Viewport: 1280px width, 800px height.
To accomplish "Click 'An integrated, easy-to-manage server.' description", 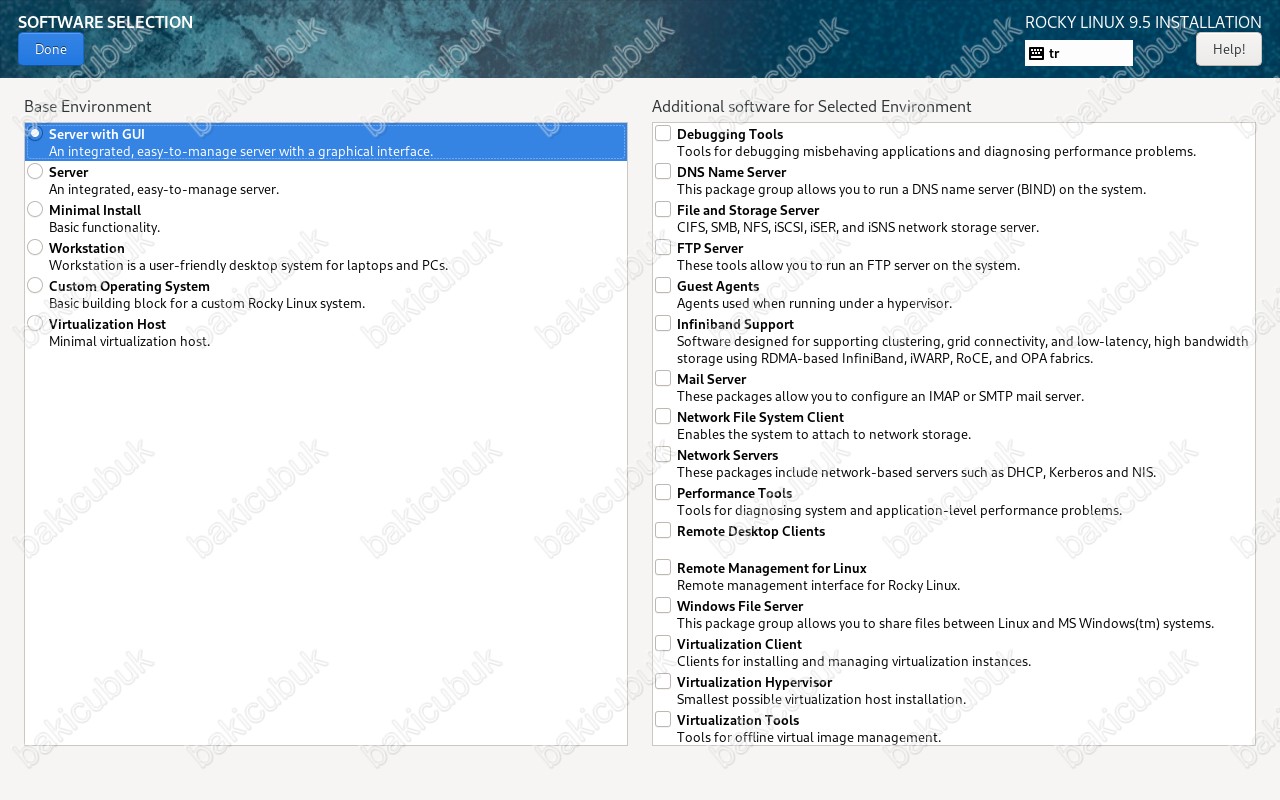I will tap(164, 189).
